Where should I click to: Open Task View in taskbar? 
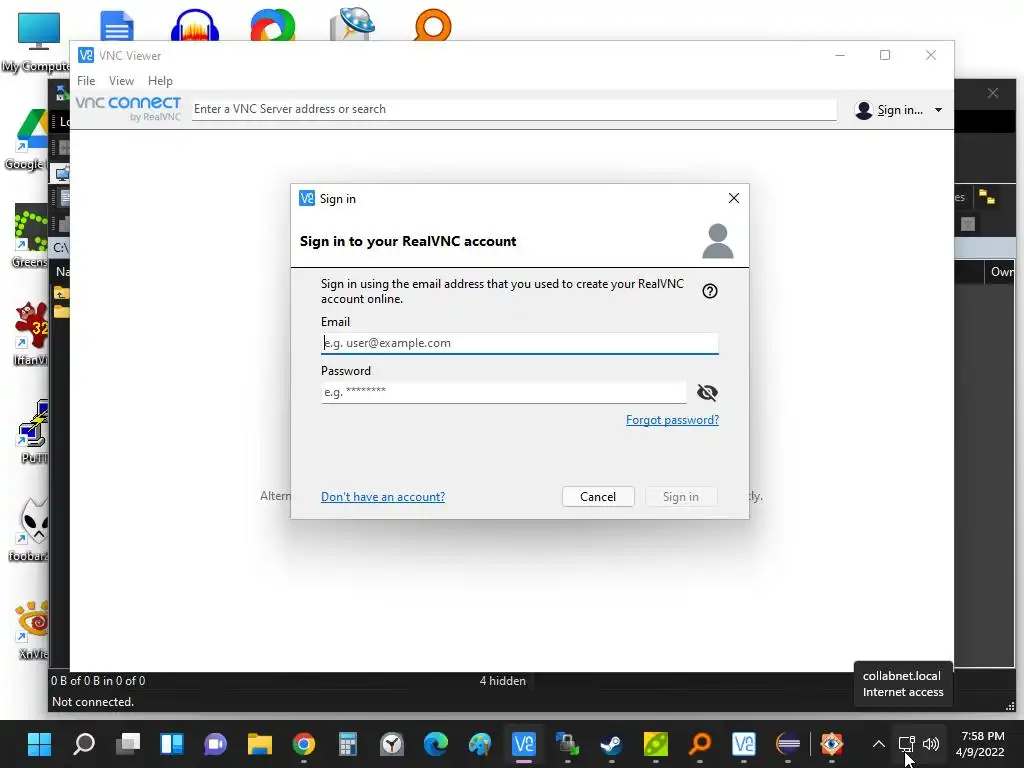point(127,744)
